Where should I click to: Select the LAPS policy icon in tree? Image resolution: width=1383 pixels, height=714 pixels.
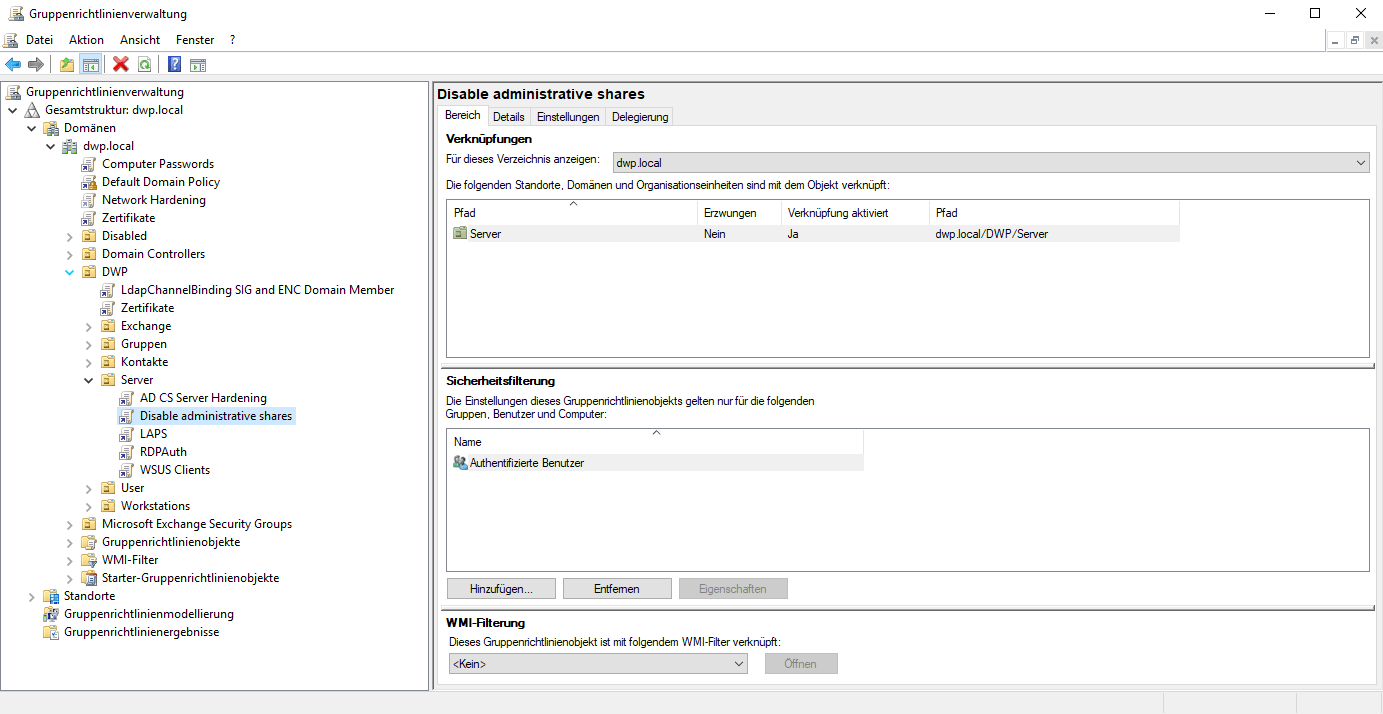click(x=126, y=434)
